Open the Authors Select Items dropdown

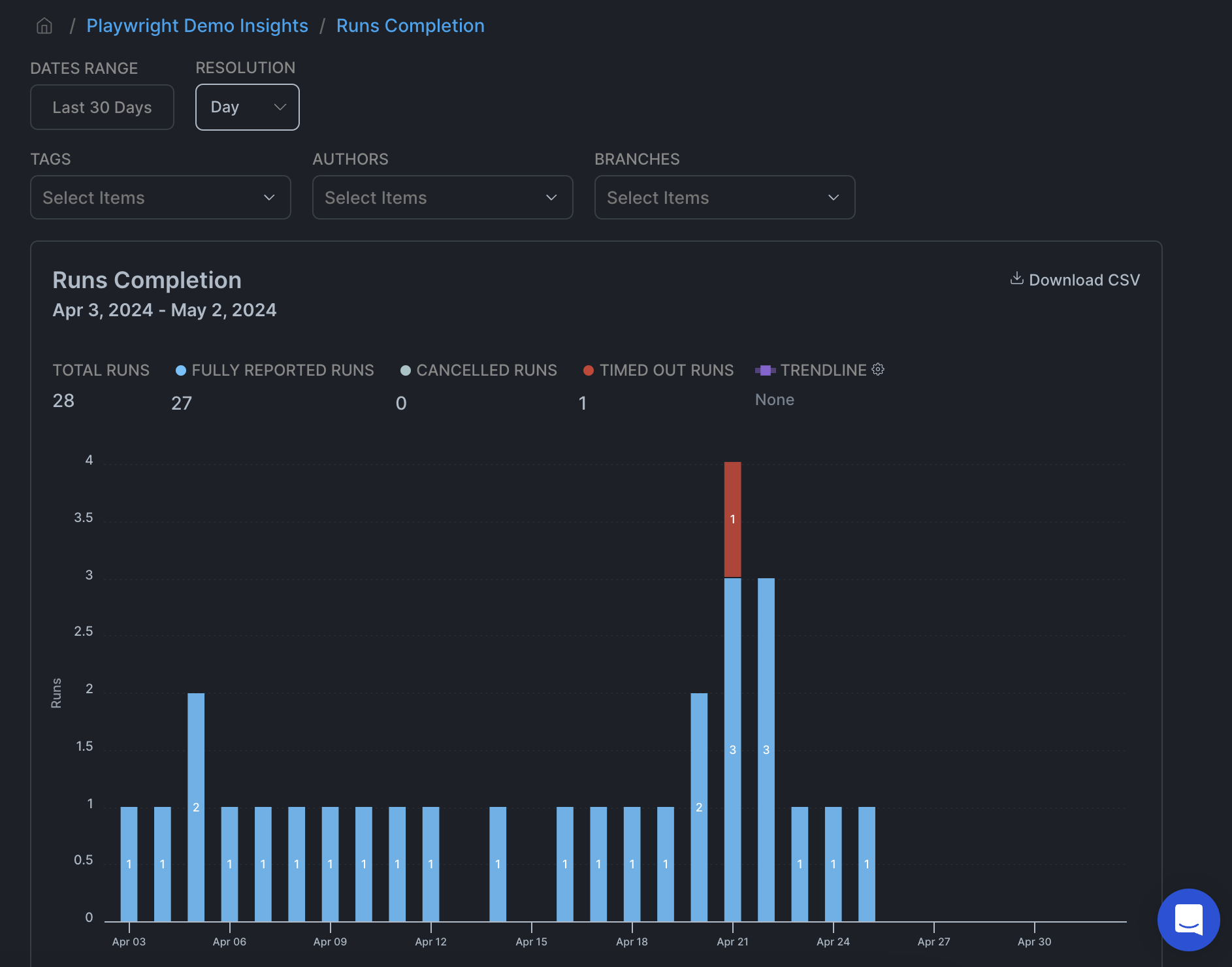point(442,197)
